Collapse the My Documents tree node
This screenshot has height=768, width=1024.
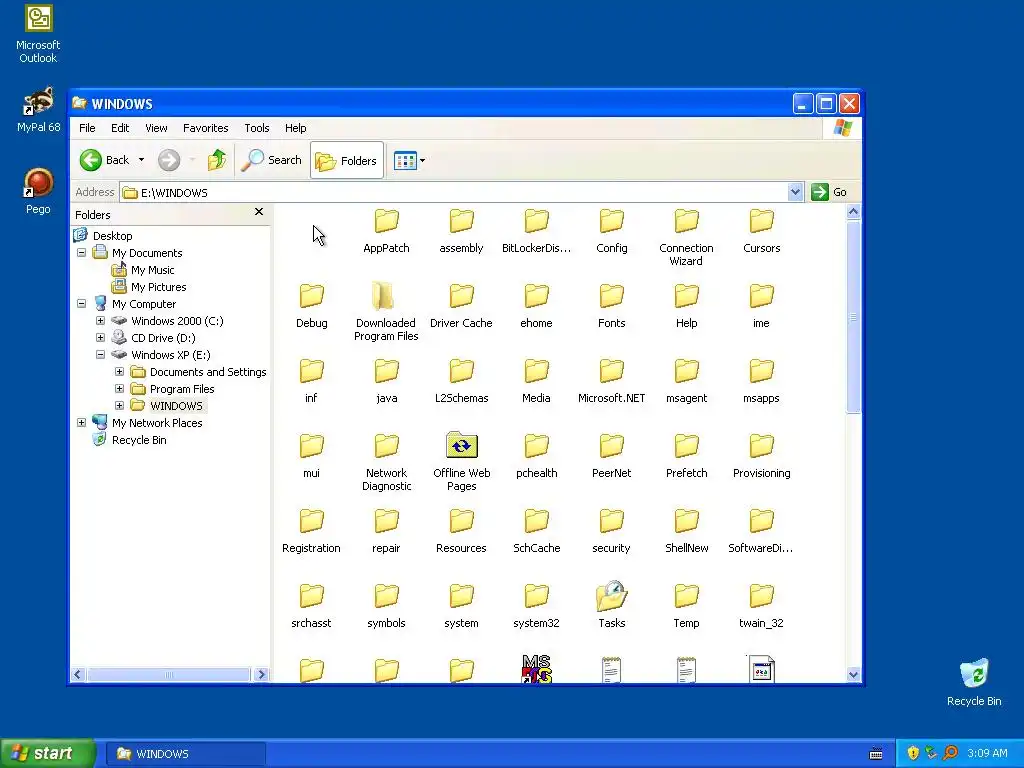(x=82, y=252)
